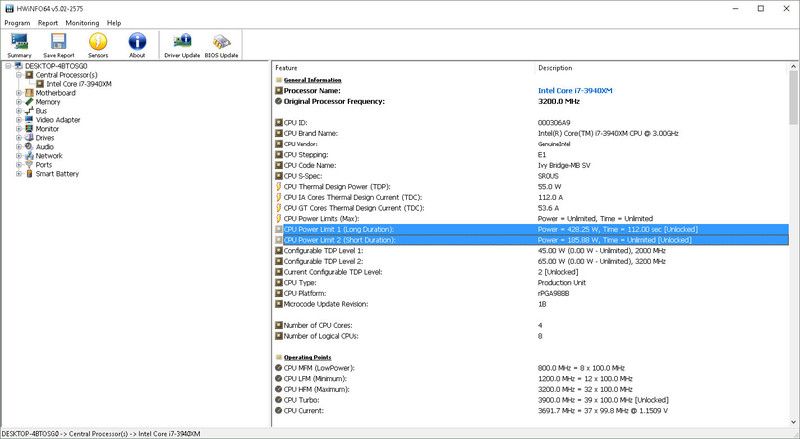Select CPU Power Limit 2 (Short Duration) row
The width and height of the screenshot is (800, 439).
point(531,240)
